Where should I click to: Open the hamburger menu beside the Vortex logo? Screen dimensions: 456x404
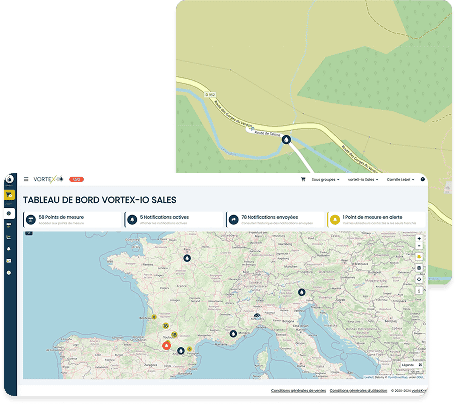point(26,179)
